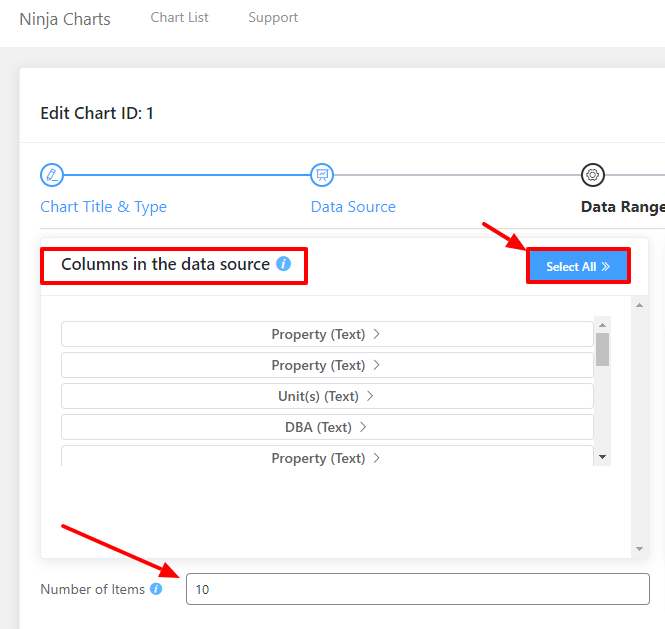Click info icon beside Columns in data source
The image size is (665, 629).
click(284, 264)
